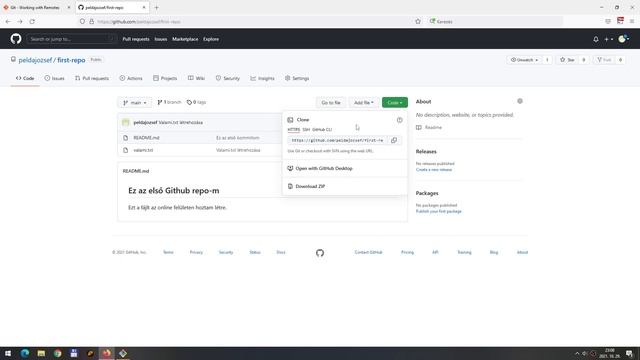Open Microsoft Edge from taskbar
Image resolution: width=640 pixels, height=360 pixels.
(24, 353)
